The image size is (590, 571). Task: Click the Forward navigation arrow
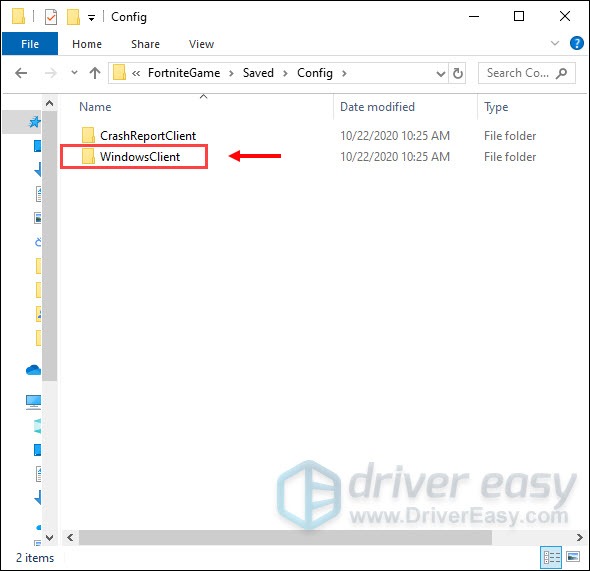click(50, 73)
